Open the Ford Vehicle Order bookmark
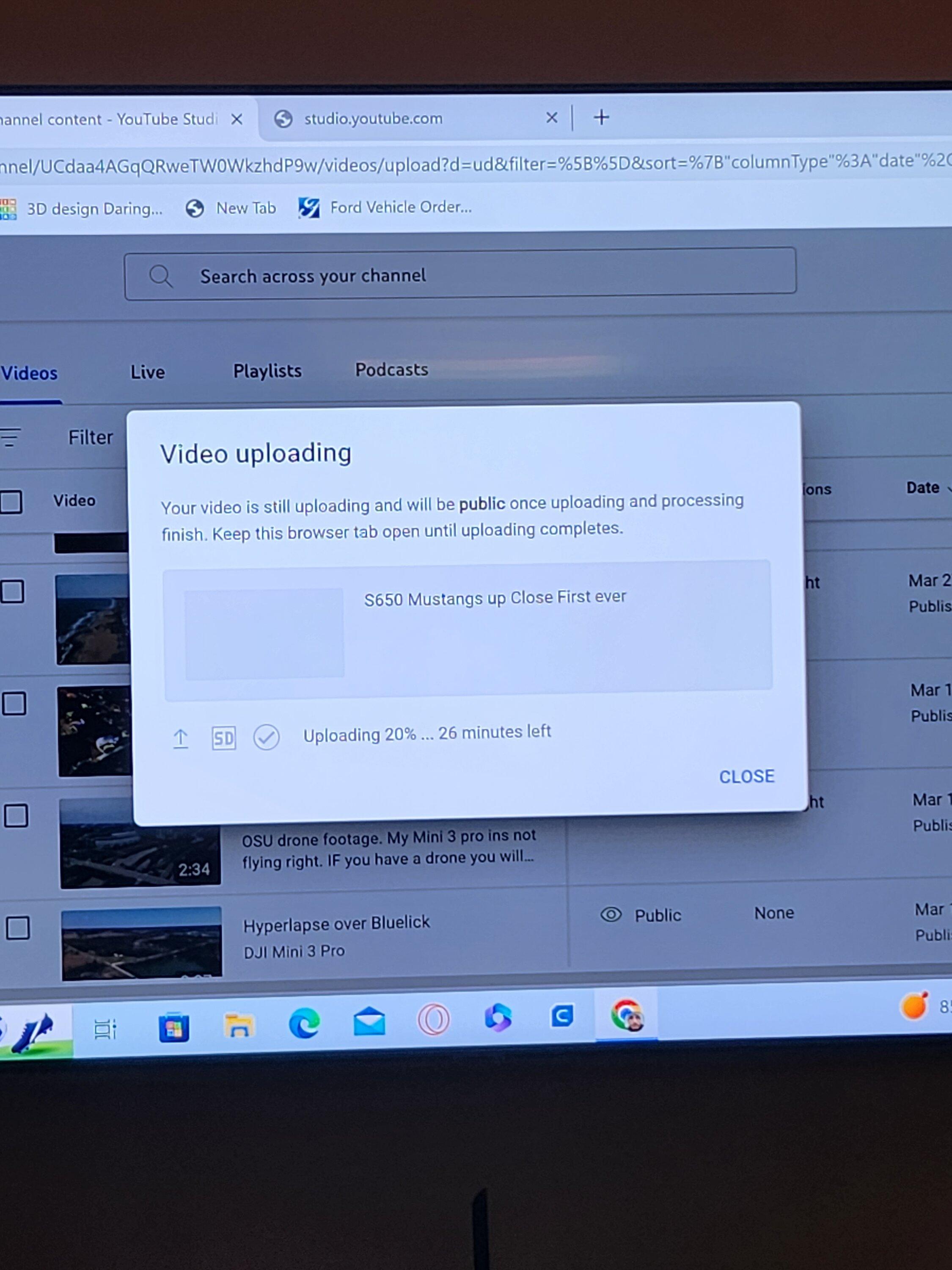Screen dimensions: 952x1270 pyautogui.click(x=385, y=207)
